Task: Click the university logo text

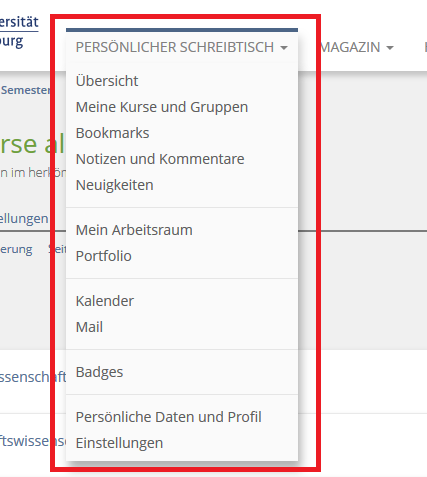Action: (x=19, y=32)
